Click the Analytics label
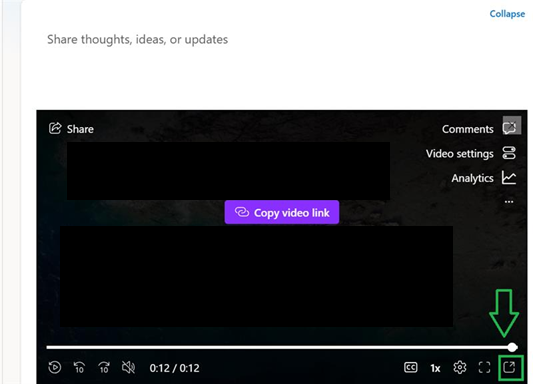Image resolution: width=533 pixels, height=387 pixels. coord(472,178)
